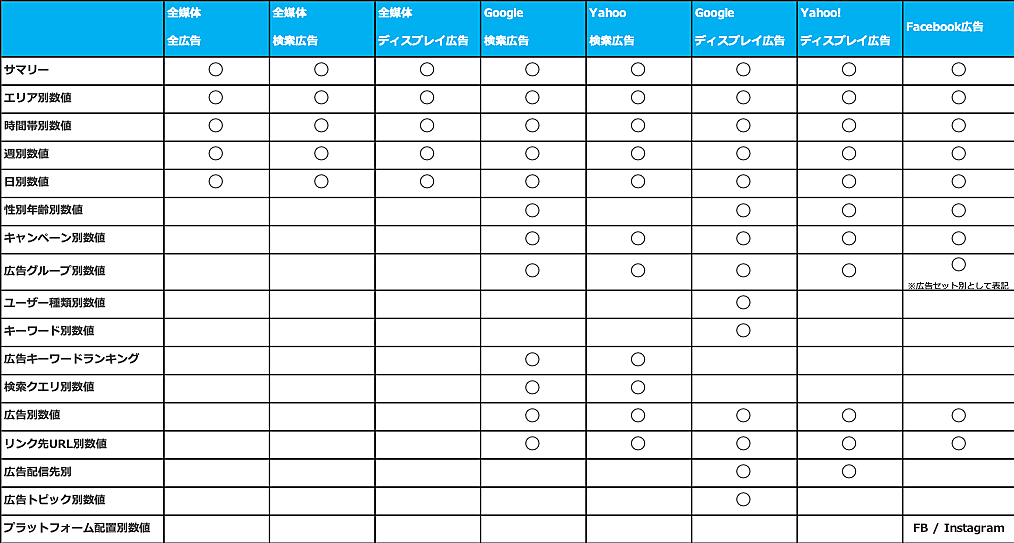Click the 時間帯別数値 row label
Viewport: 1014px width, 543px height.
(x=38, y=126)
